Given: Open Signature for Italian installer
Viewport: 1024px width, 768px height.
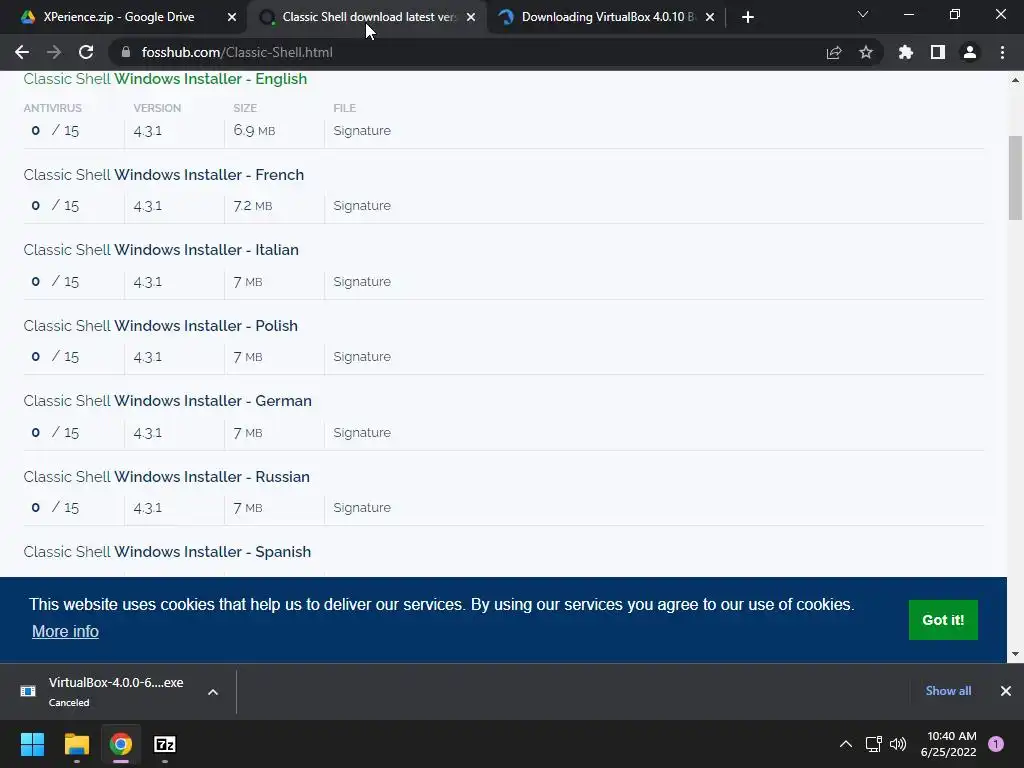Looking at the screenshot, I should click(362, 281).
